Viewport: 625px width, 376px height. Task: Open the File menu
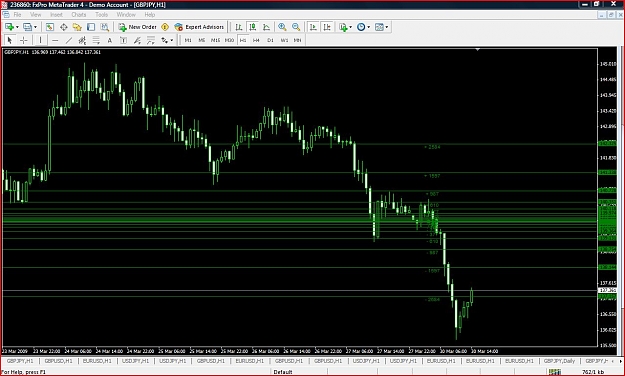click(x=18, y=14)
